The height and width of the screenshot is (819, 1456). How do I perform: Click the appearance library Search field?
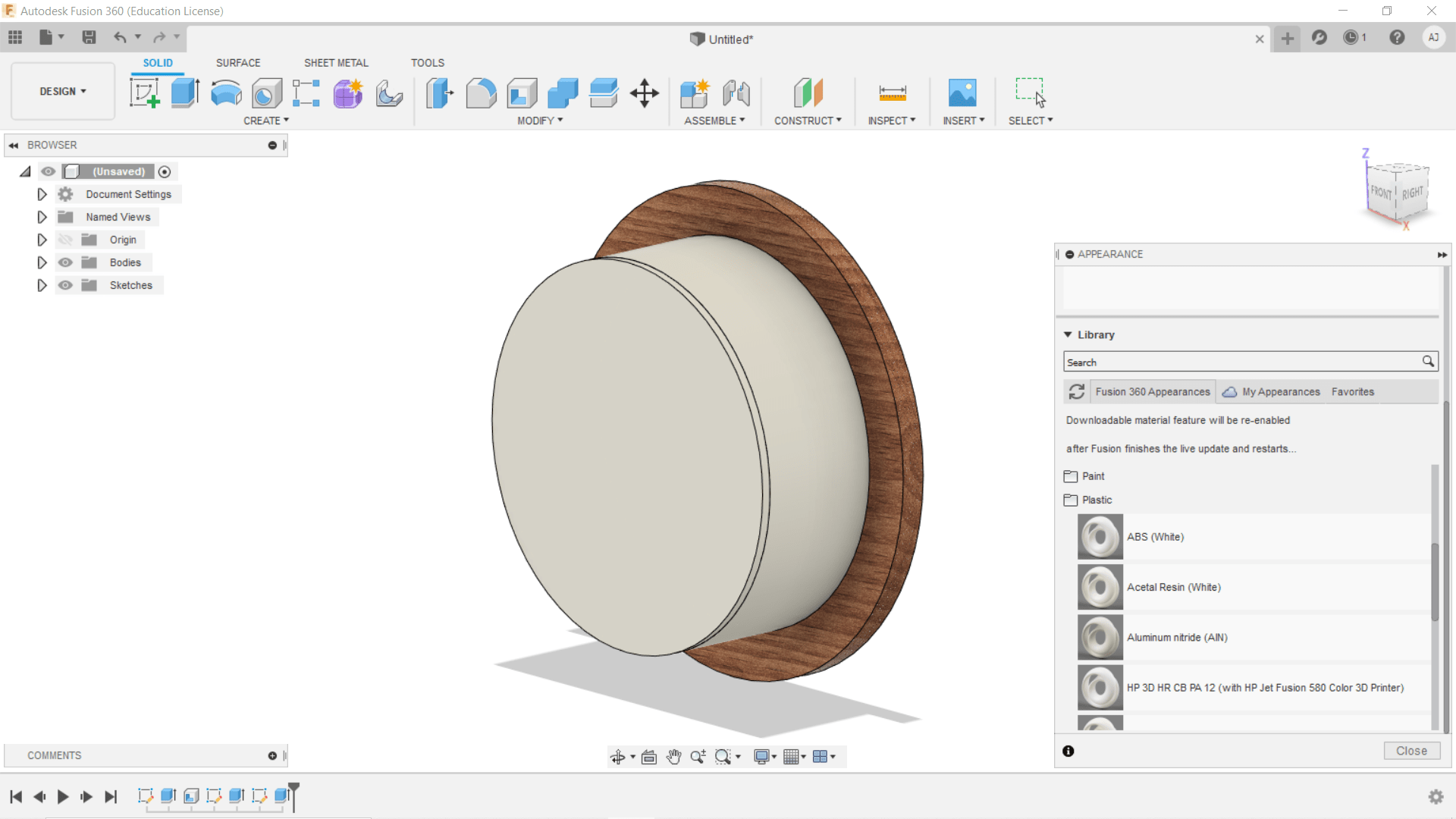tap(1242, 362)
